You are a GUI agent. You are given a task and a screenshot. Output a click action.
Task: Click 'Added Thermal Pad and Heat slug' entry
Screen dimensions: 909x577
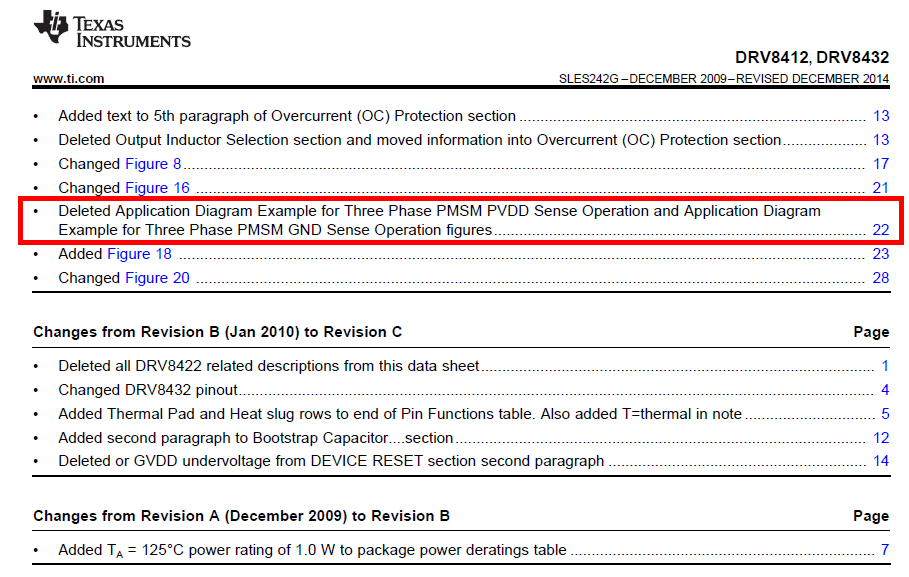(400, 414)
